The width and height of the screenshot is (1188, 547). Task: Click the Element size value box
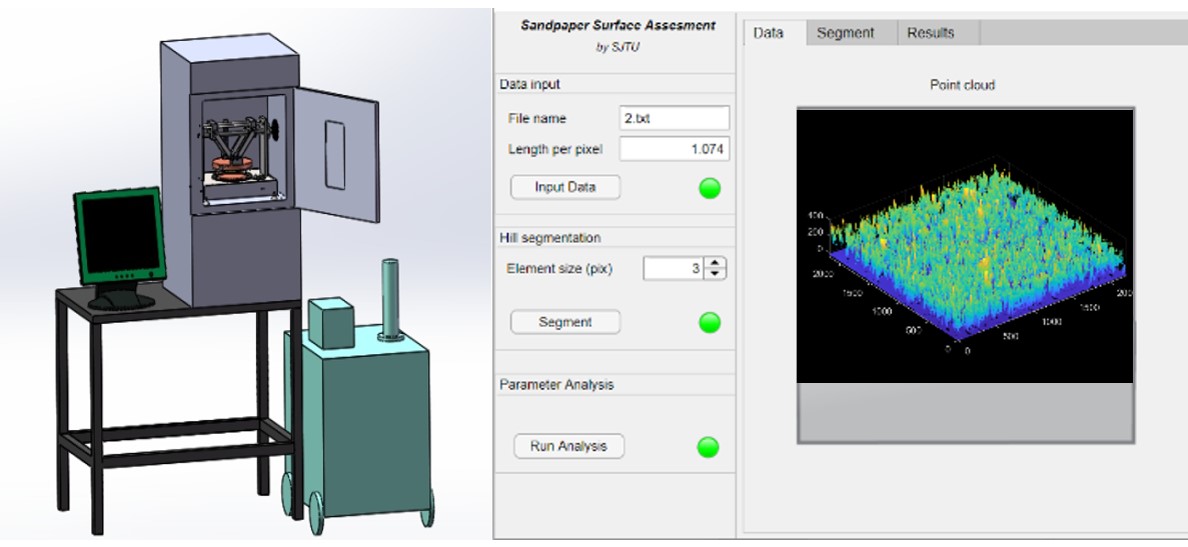coord(674,269)
